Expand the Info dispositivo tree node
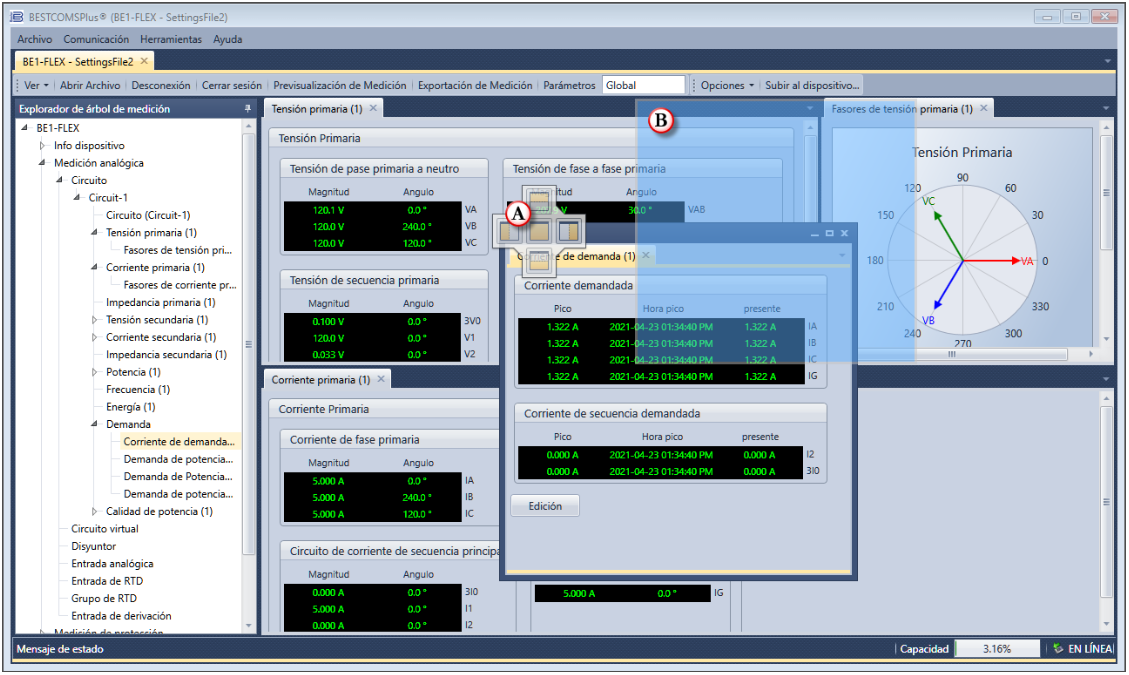1129x675 pixels. (x=43, y=146)
